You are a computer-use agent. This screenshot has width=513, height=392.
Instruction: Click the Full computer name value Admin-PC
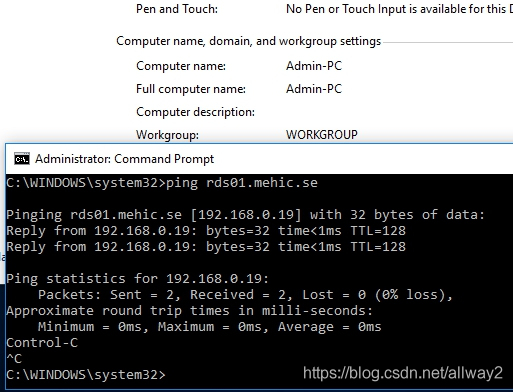tap(314, 89)
